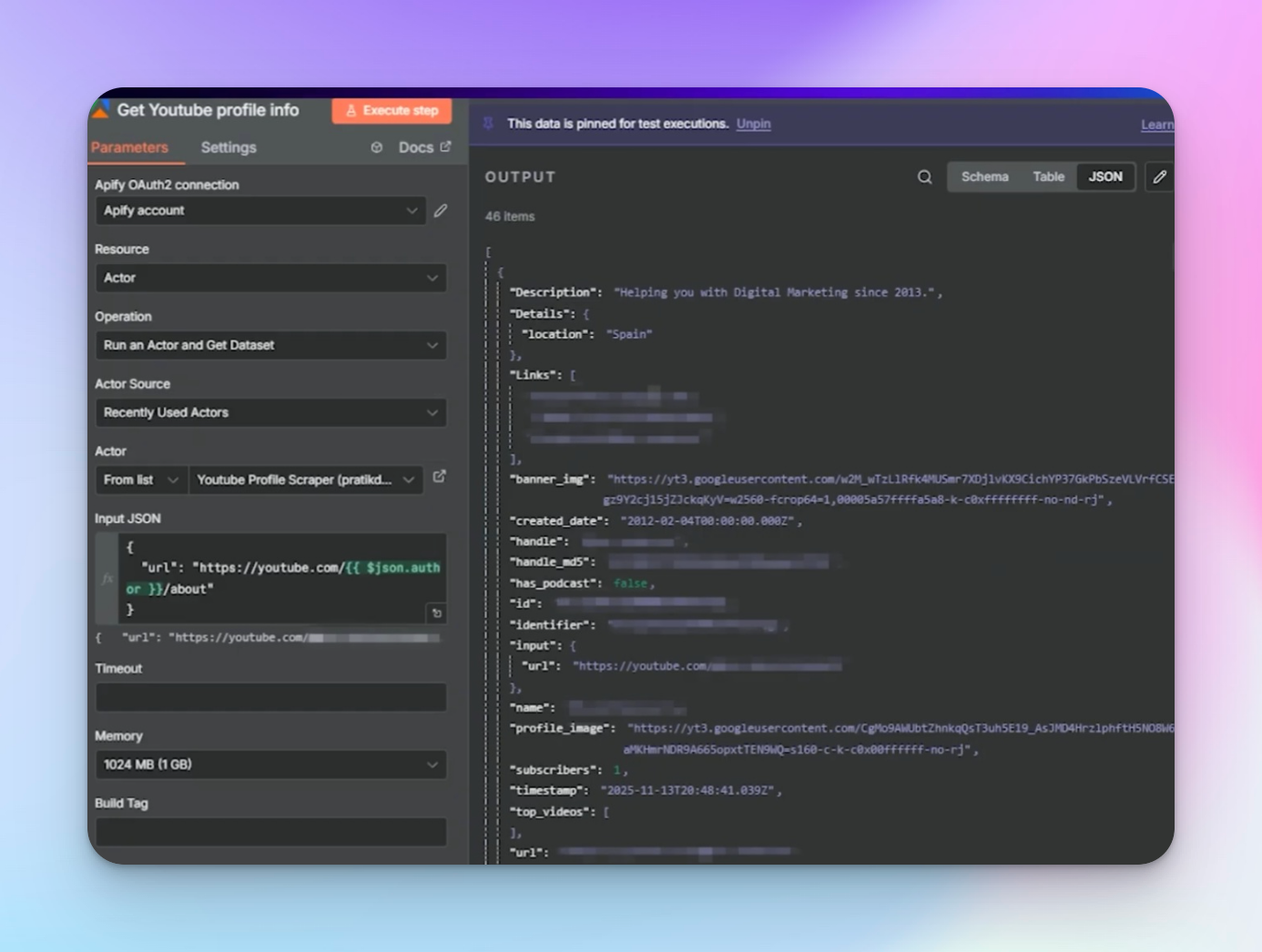
Task: Click the "timestamp" value 2025-11-13
Action: [x=687, y=791]
